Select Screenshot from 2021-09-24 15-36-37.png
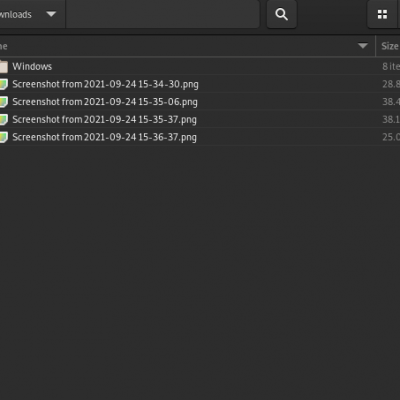This screenshot has height=400, width=400. [x=104, y=137]
